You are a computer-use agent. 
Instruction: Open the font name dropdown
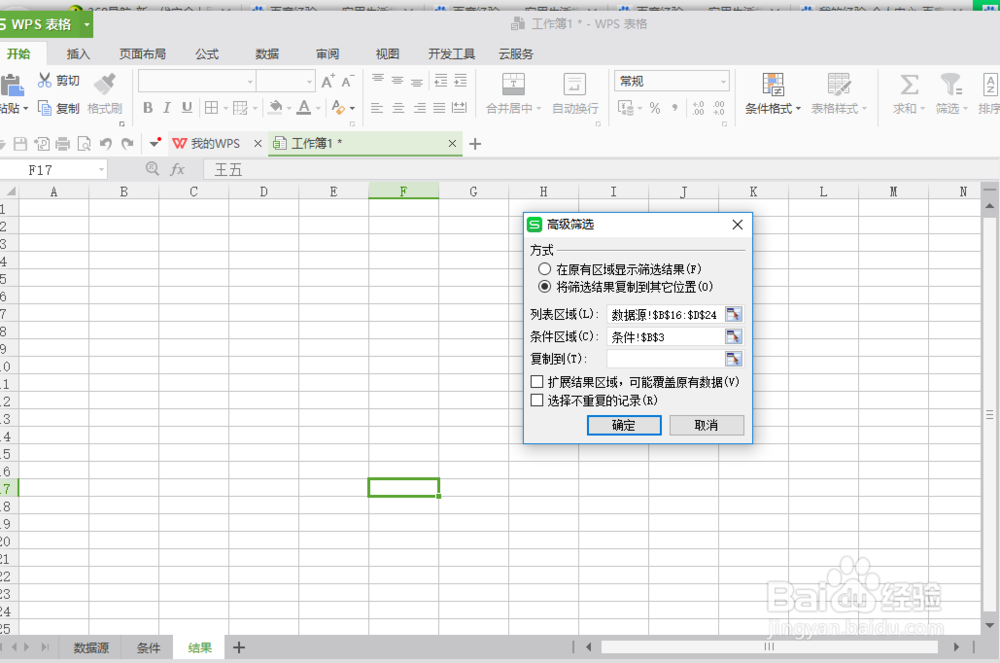250,82
